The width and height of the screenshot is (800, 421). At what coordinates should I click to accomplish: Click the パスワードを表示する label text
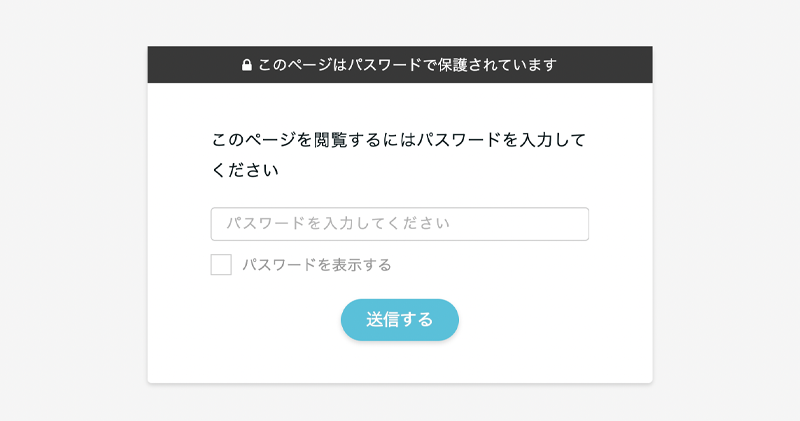point(316,265)
